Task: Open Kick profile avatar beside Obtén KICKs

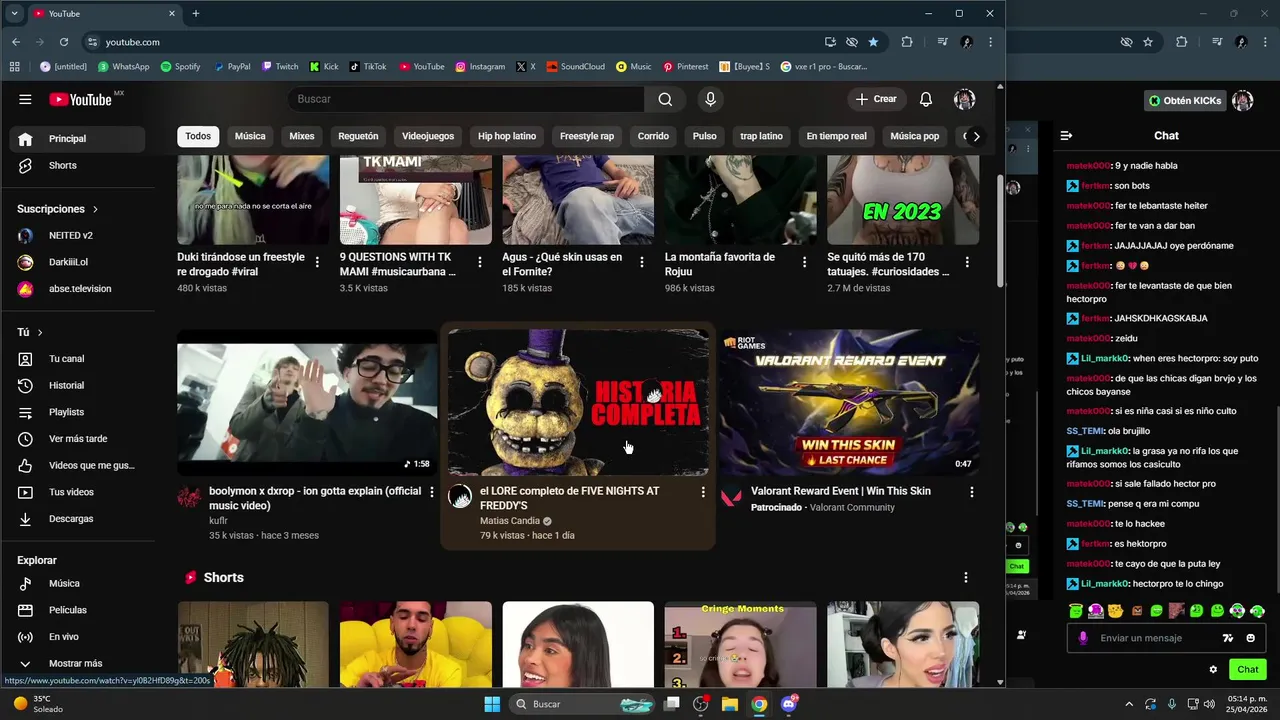Action: [x=1242, y=100]
